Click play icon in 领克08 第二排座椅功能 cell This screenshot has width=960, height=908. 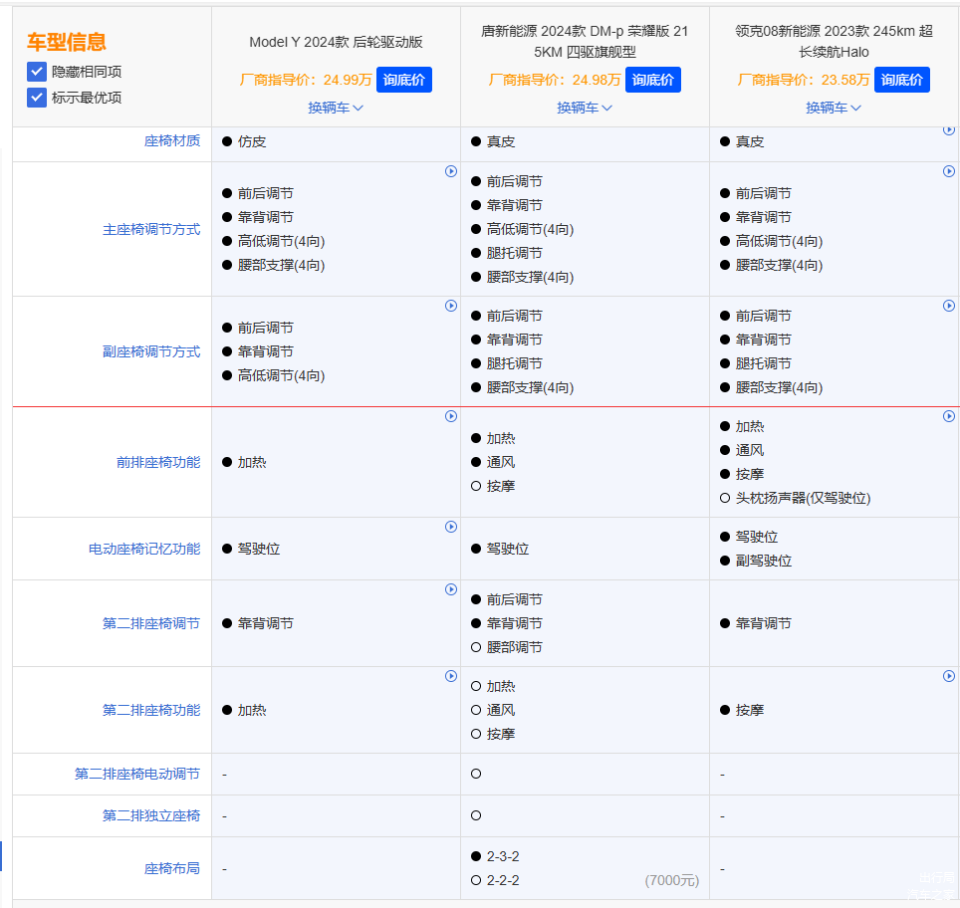click(949, 677)
